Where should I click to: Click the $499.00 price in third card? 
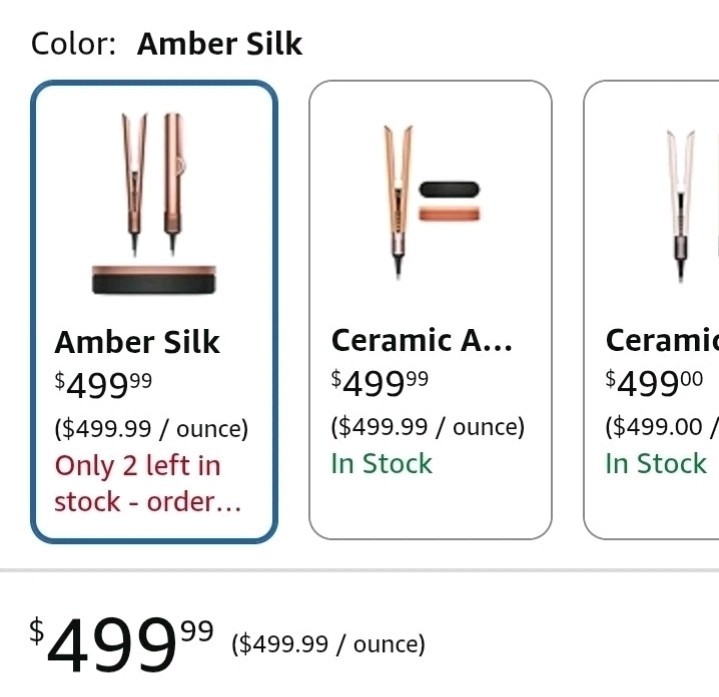tap(654, 383)
